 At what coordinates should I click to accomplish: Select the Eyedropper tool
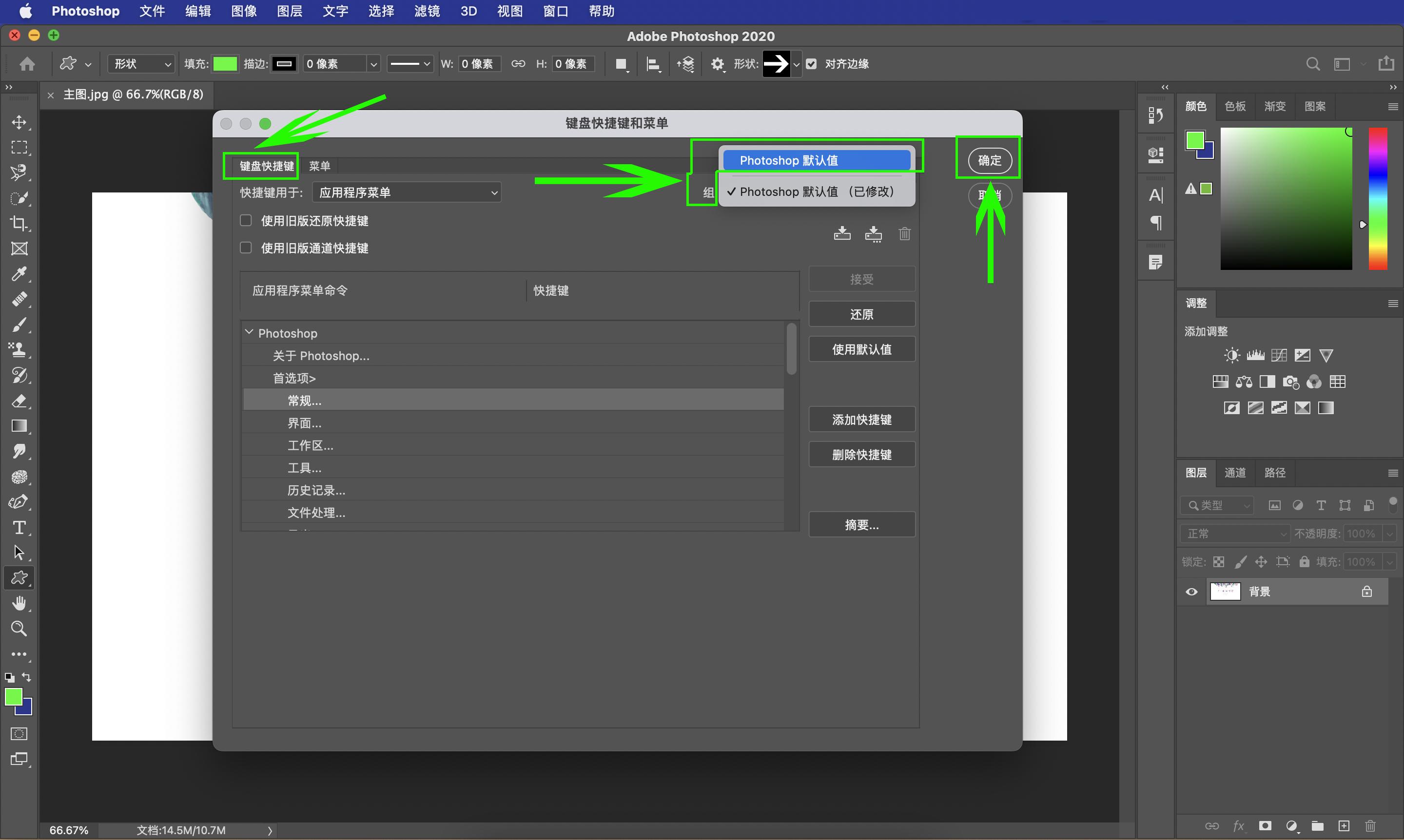click(x=19, y=274)
